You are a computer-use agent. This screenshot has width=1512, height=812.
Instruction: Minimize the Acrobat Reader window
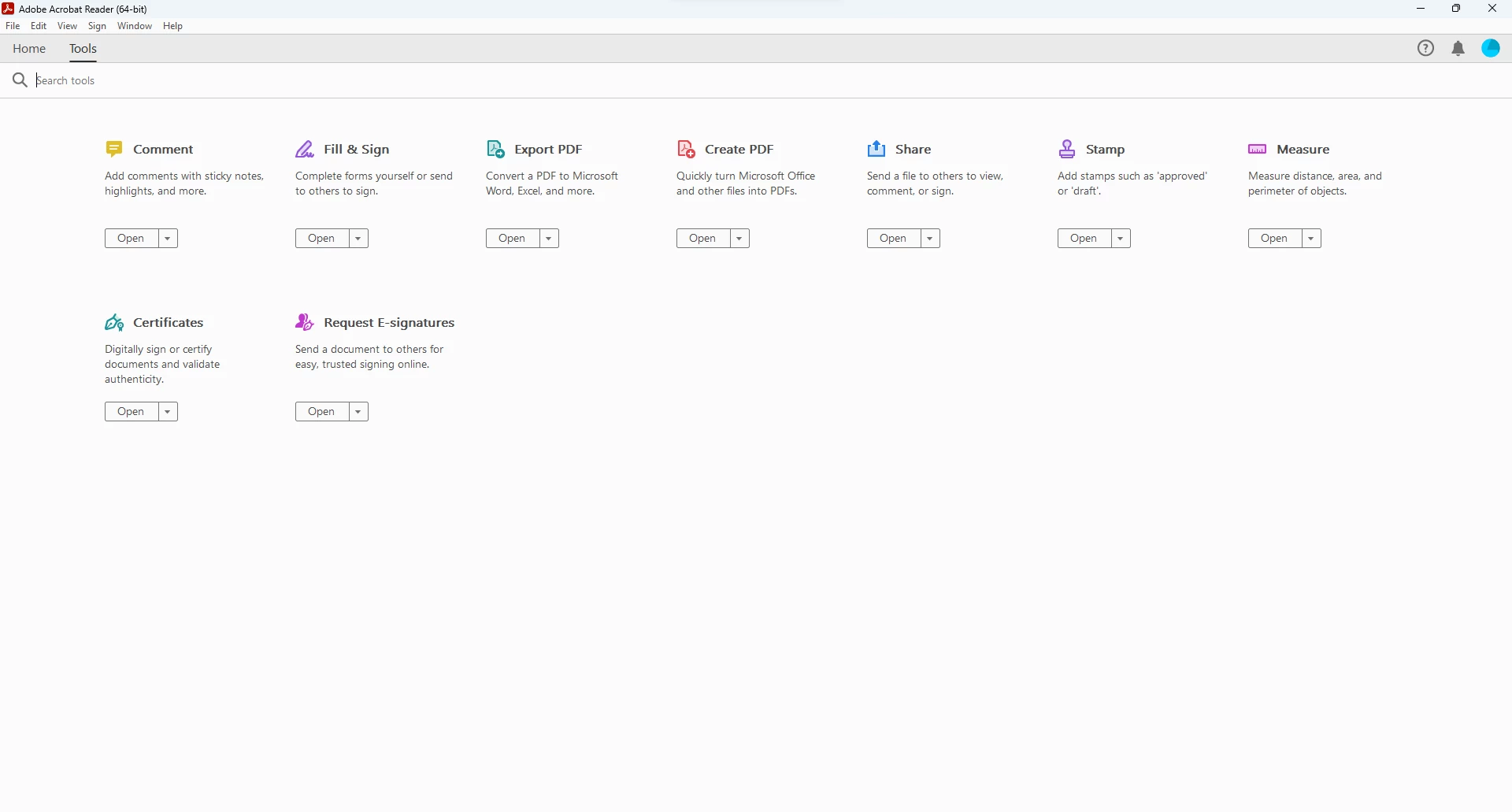1421,9
